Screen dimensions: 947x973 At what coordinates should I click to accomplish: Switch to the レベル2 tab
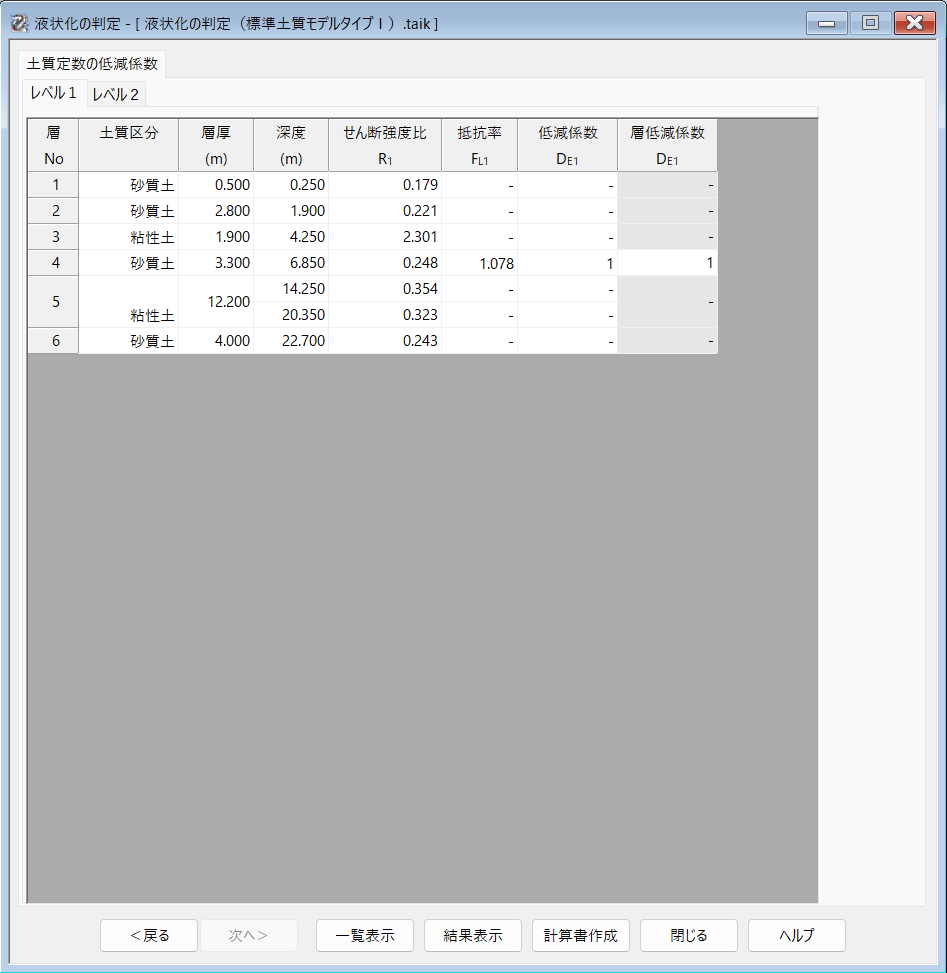(x=116, y=95)
